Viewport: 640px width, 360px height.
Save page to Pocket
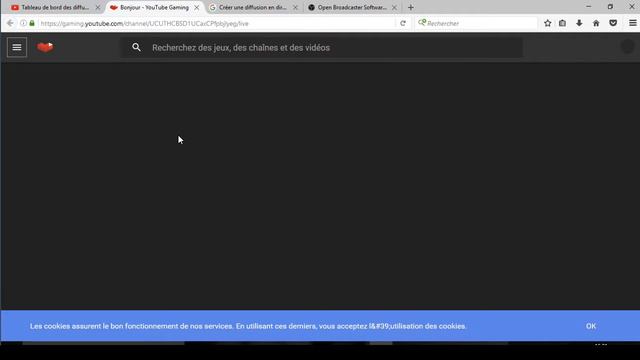[x=613, y=23]
